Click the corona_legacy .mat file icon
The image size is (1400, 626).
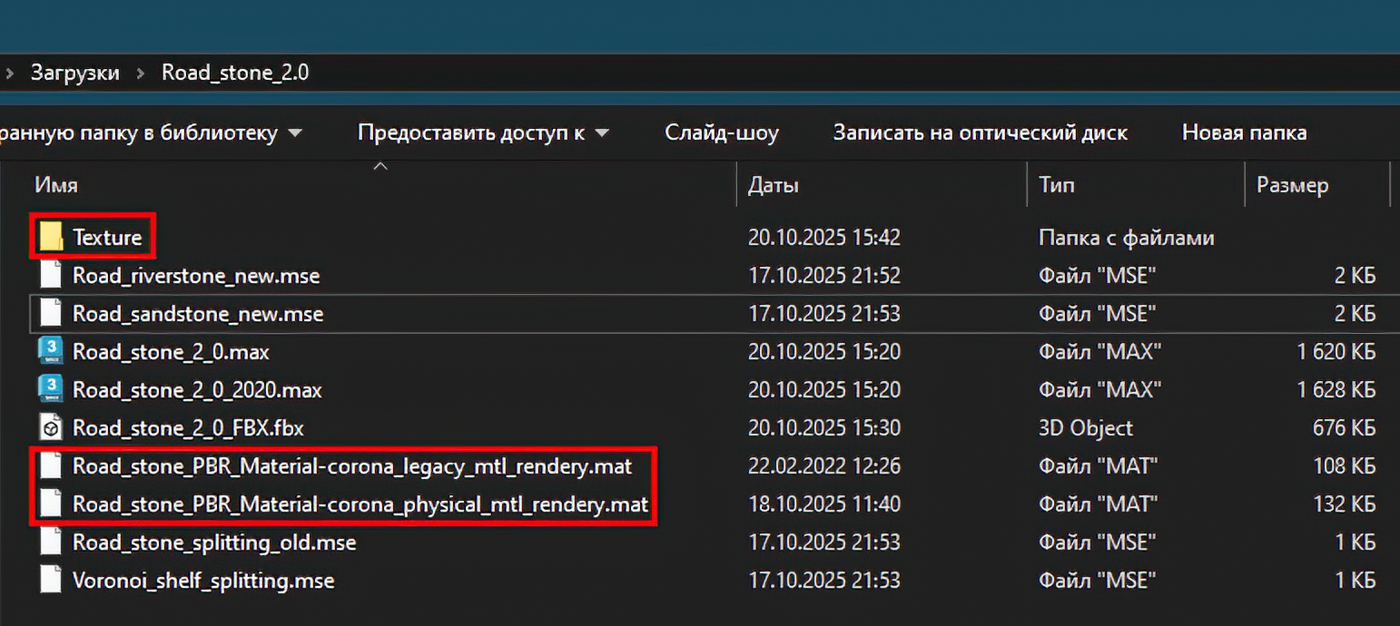click(51, 466)
